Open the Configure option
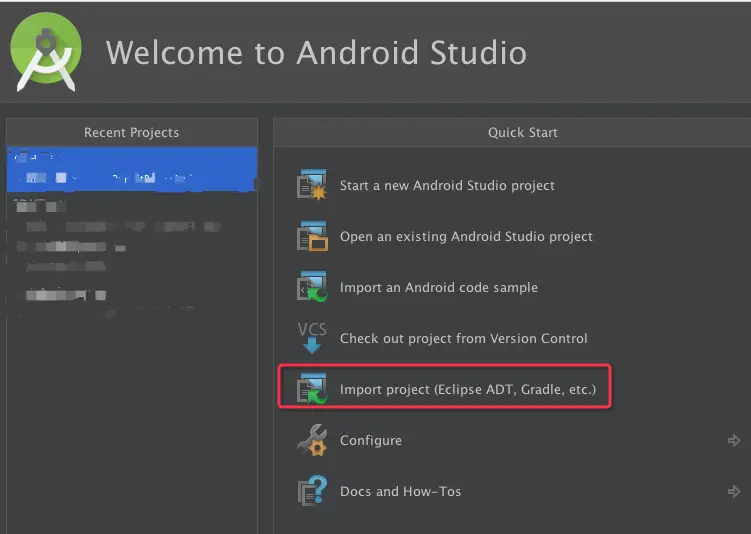 [x=371, y=441]
